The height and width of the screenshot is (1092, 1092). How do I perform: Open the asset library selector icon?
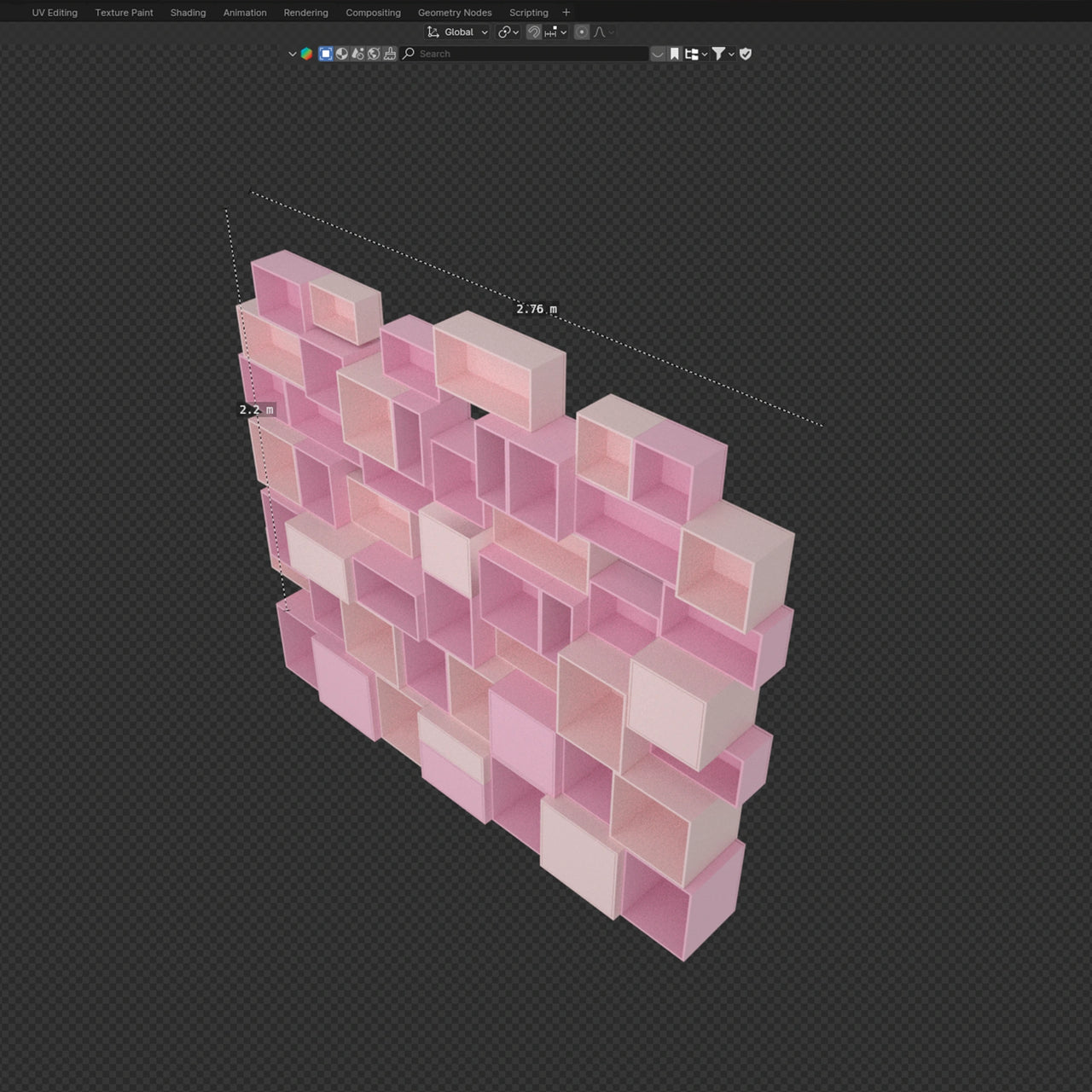tap(306, 54)
